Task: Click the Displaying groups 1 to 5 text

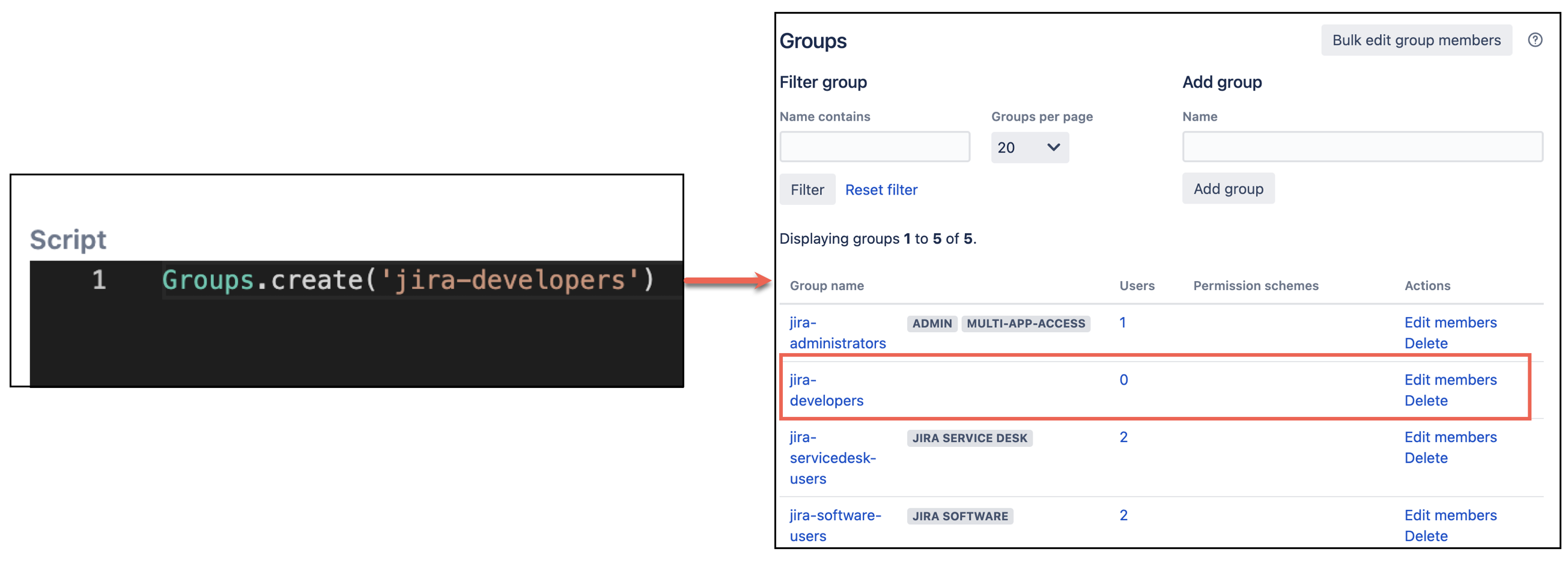Action: coord(877,238)
